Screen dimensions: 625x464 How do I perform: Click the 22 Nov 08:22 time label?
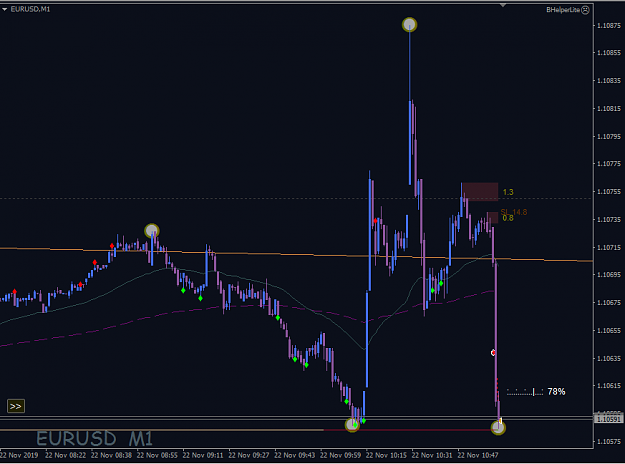pyautogui.click(x=65, y=455)
